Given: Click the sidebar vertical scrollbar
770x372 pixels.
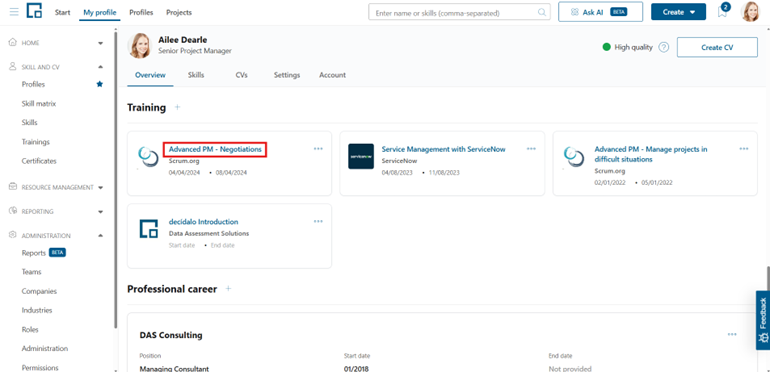Looking at the screenshot, I should [115, 179].
